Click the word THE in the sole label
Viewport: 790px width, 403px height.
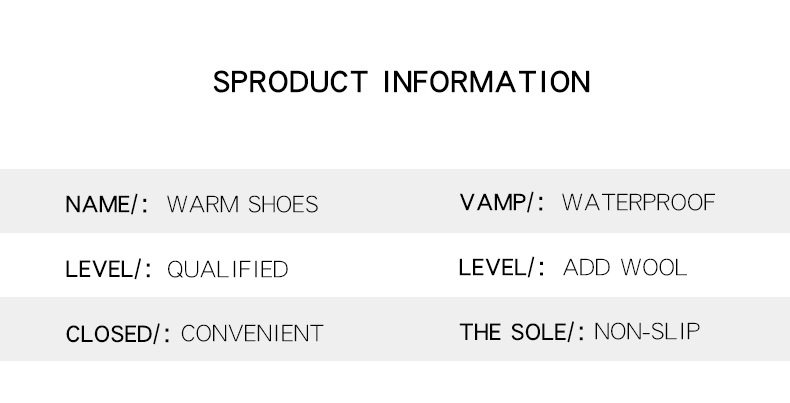[479, 332]
